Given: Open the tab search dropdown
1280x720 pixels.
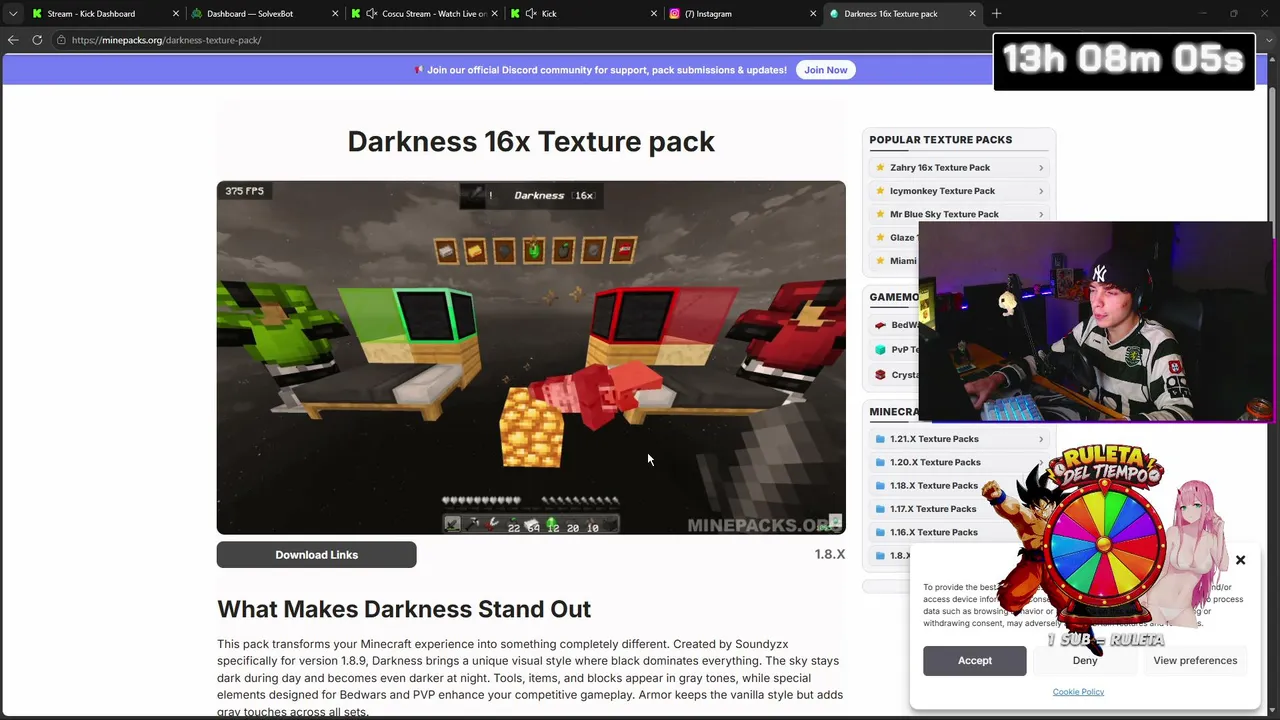Looking at the screenshot, I should click(13, 14).
